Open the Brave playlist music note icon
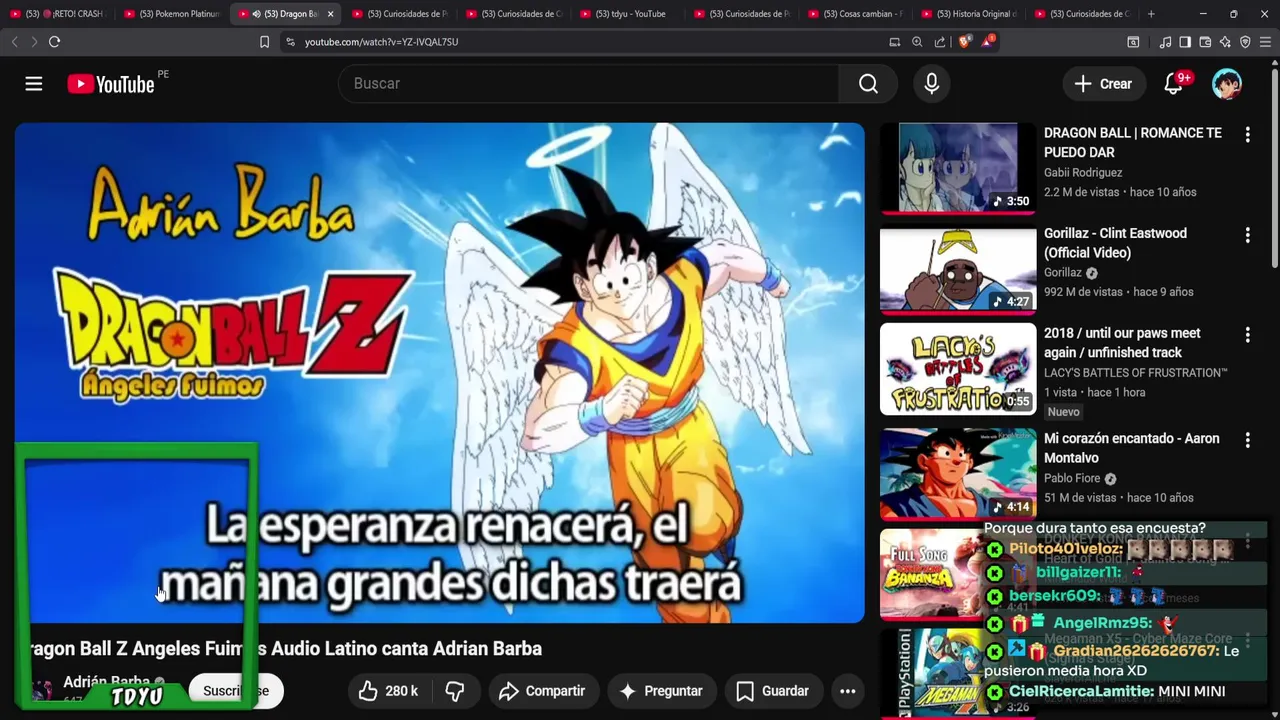This screenshot has width=1280, height=720. 1165,42
